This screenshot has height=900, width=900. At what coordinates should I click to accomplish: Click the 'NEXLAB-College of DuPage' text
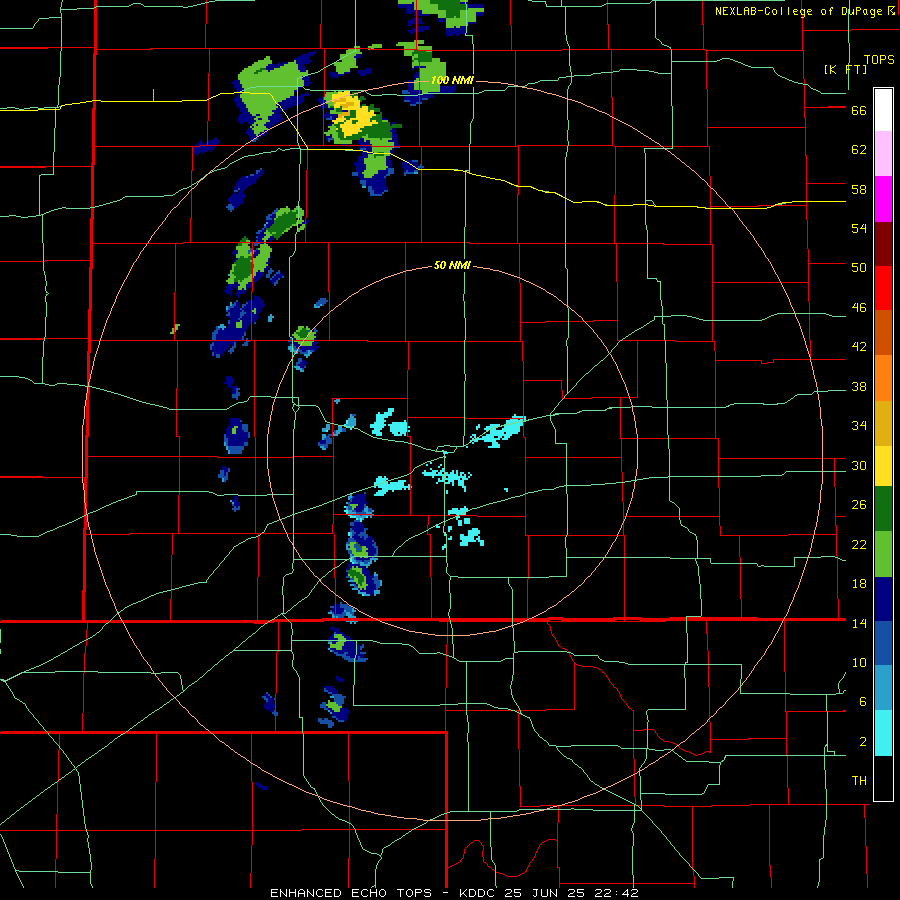coord(801,11)
